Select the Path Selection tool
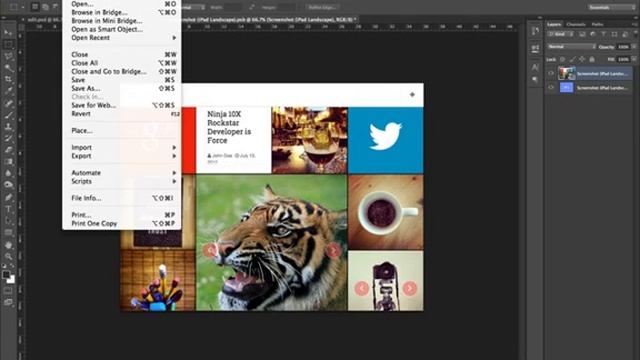The width and height of the screenshot is (640, 360). point(9,221)
